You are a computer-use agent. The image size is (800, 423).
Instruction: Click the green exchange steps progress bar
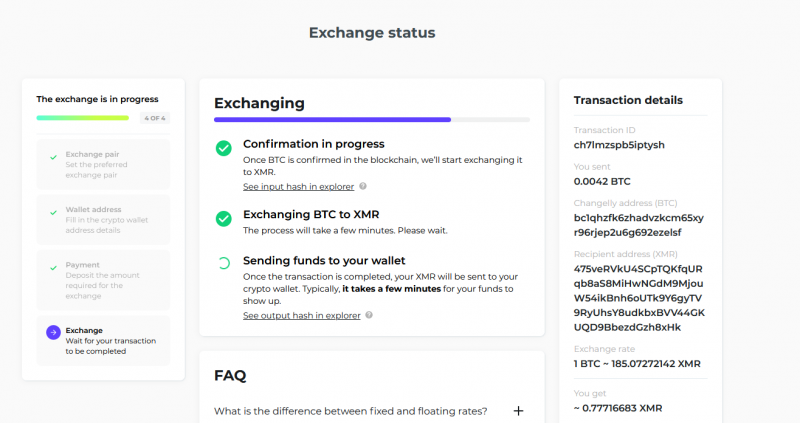[x=83, y=118]
